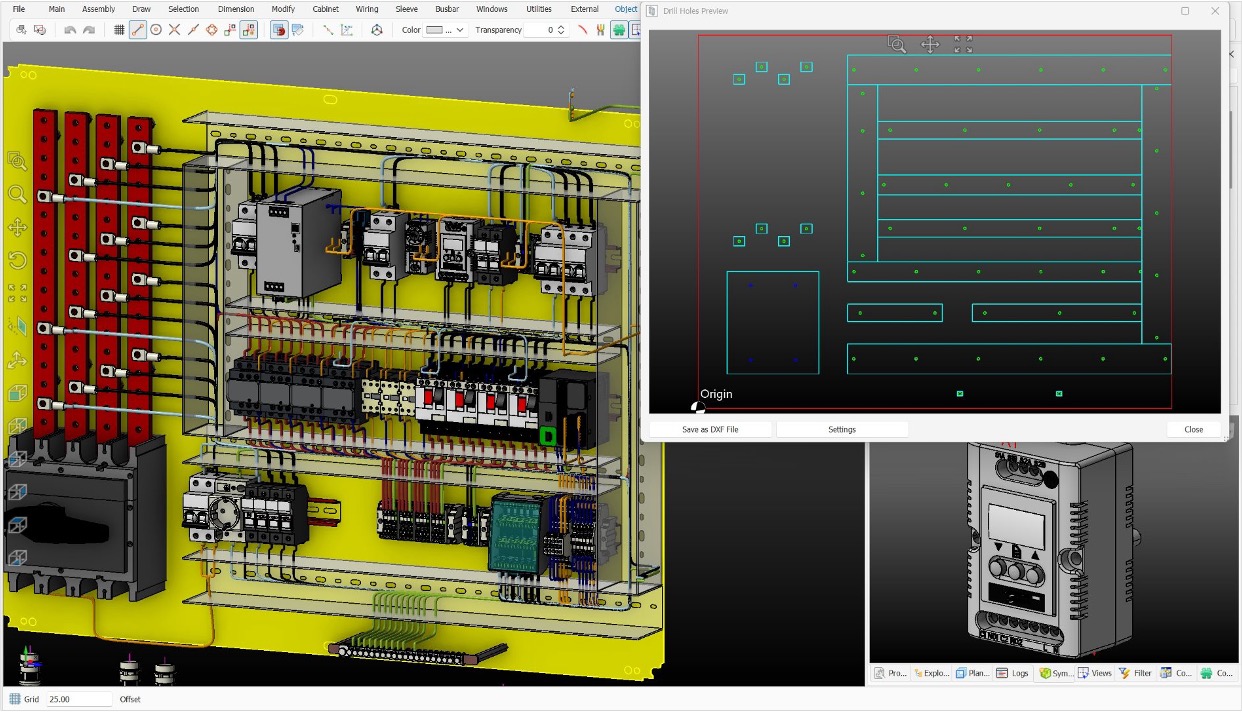Image resolution: width=1242 pixels, height=712 pixels.
Task: Select the Circle tool in the toolbar
Action: 157,30
